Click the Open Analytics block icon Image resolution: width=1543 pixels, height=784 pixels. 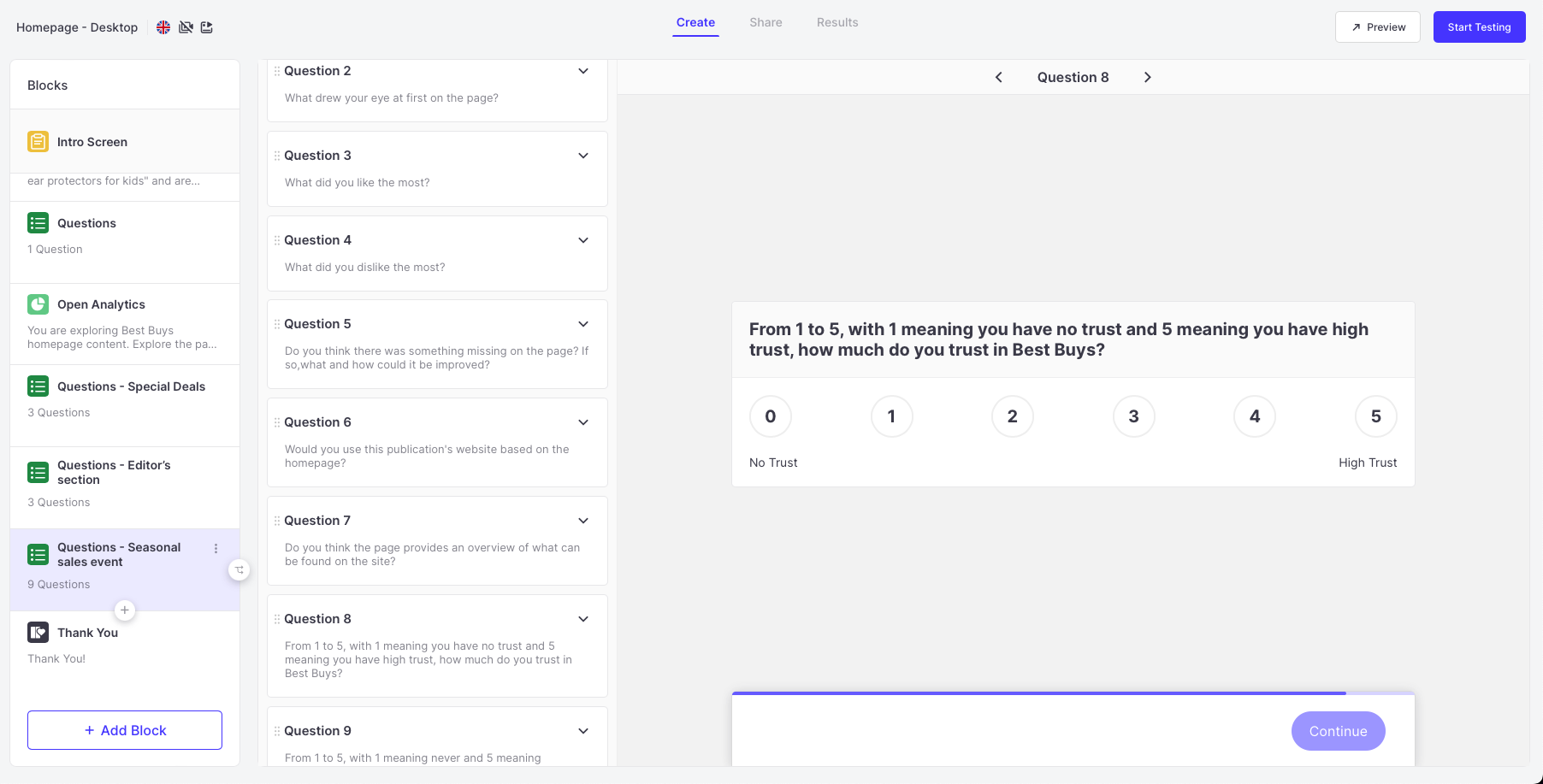point(38,304)
